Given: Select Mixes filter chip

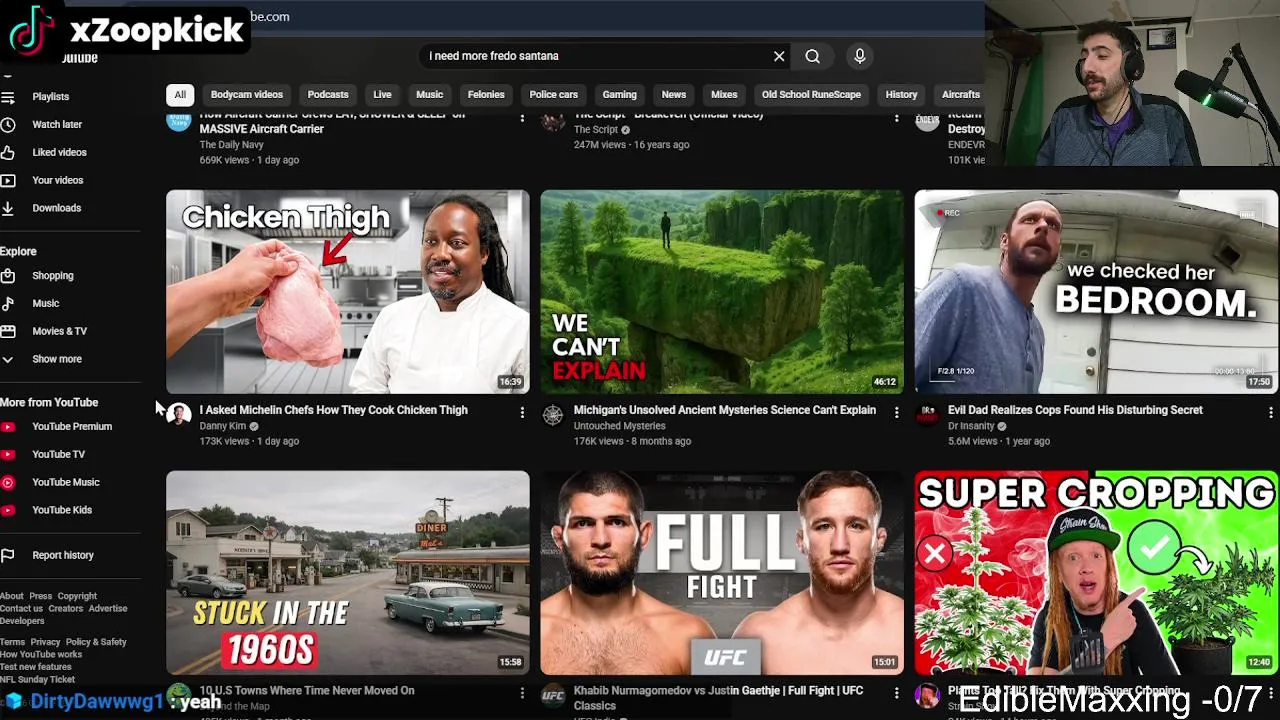Looking at the screenshot, I should 724,95.
